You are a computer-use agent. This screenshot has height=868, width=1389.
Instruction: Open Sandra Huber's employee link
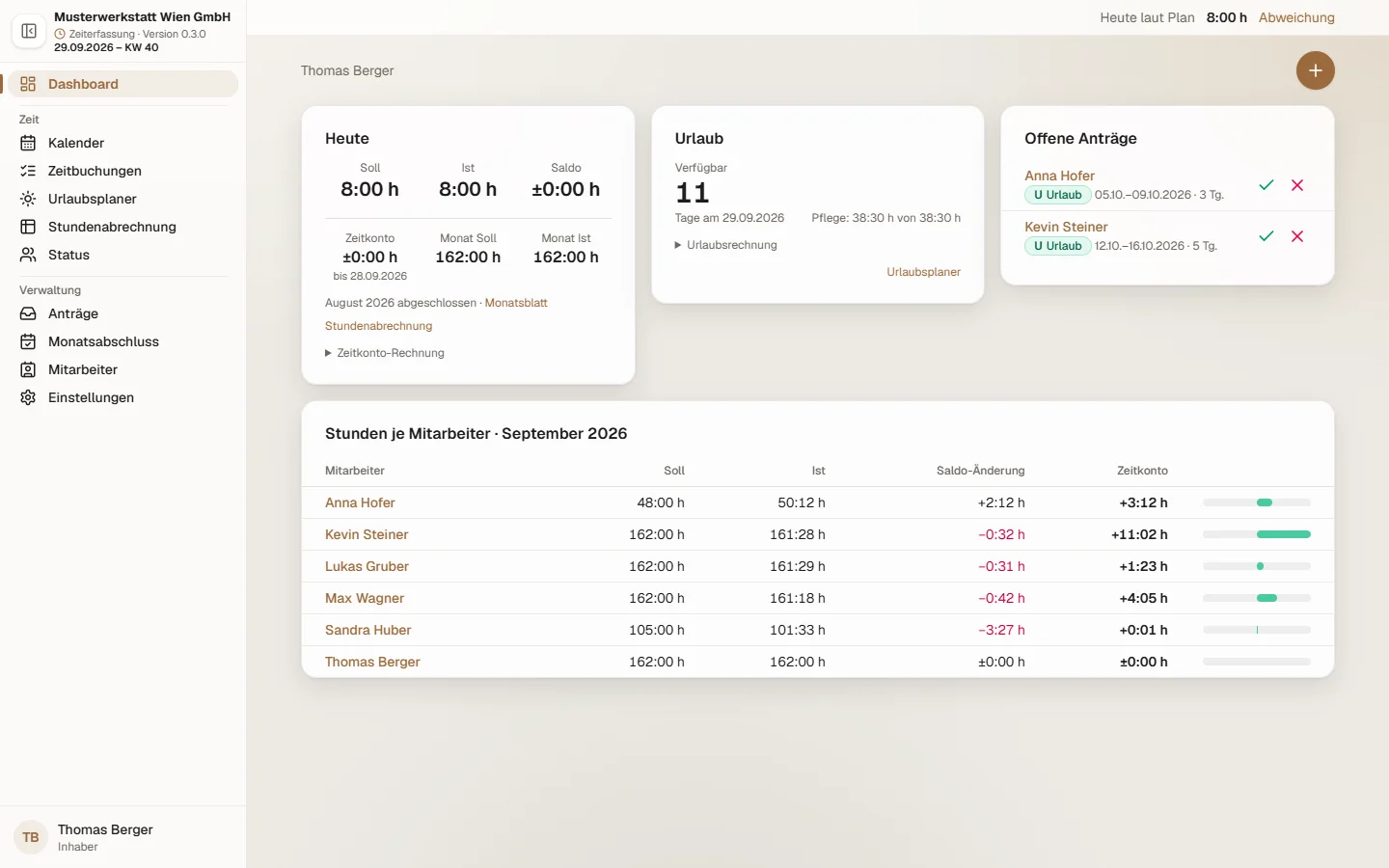pos(368,630)
